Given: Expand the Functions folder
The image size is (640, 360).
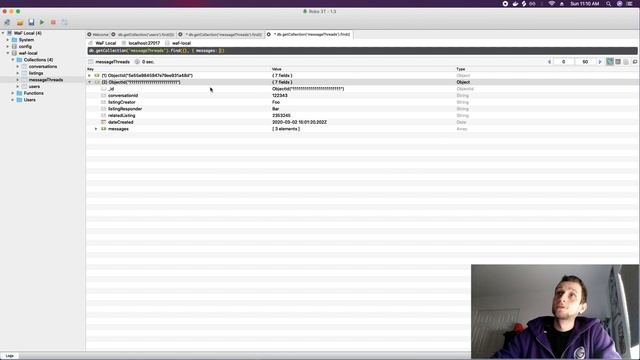Looking at the screenshot, I should pos(13,93).
